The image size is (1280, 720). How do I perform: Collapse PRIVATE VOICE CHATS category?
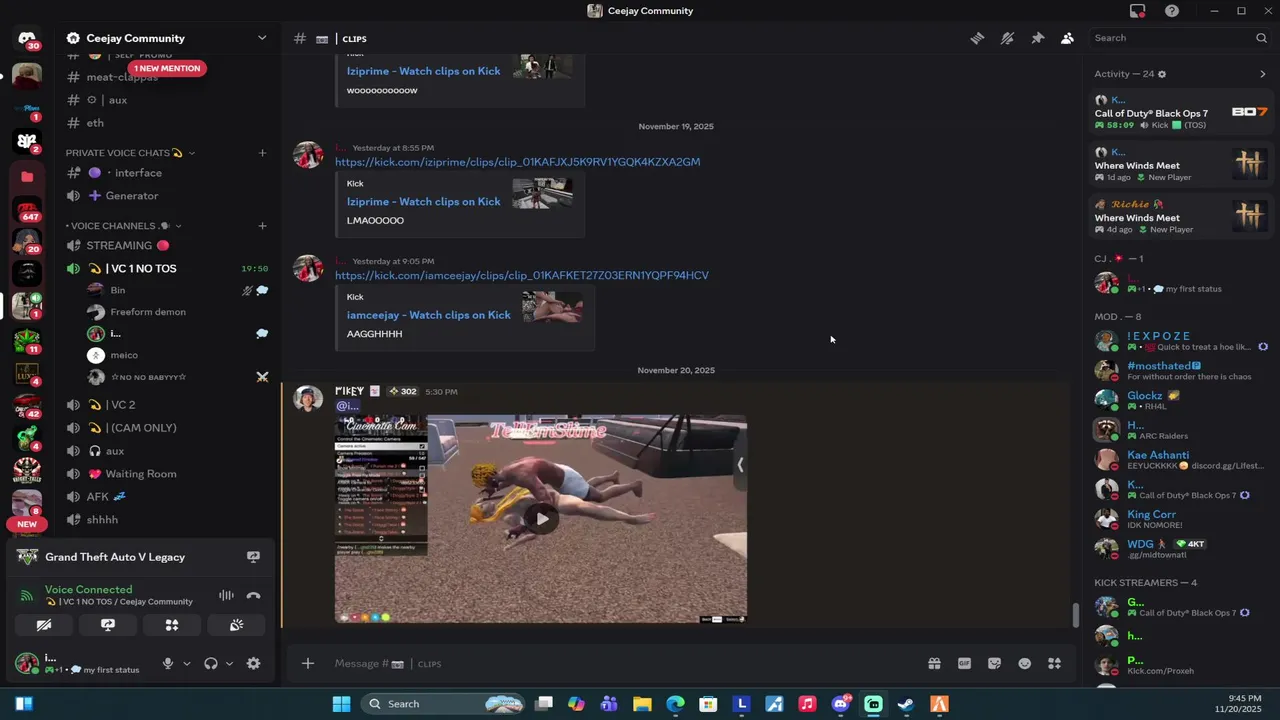click(x=130, y=153)
